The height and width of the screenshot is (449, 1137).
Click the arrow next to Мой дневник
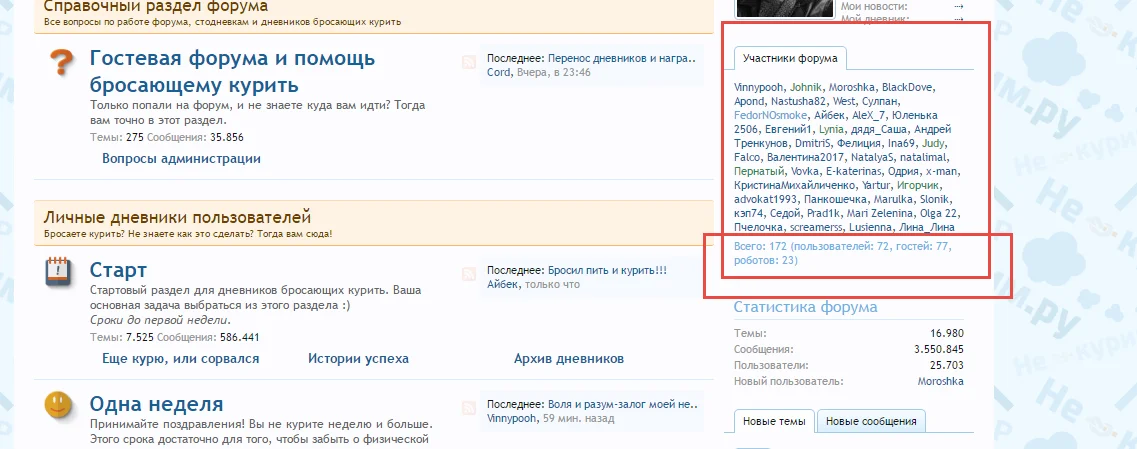pyautogui.click(x=958, y=18)
